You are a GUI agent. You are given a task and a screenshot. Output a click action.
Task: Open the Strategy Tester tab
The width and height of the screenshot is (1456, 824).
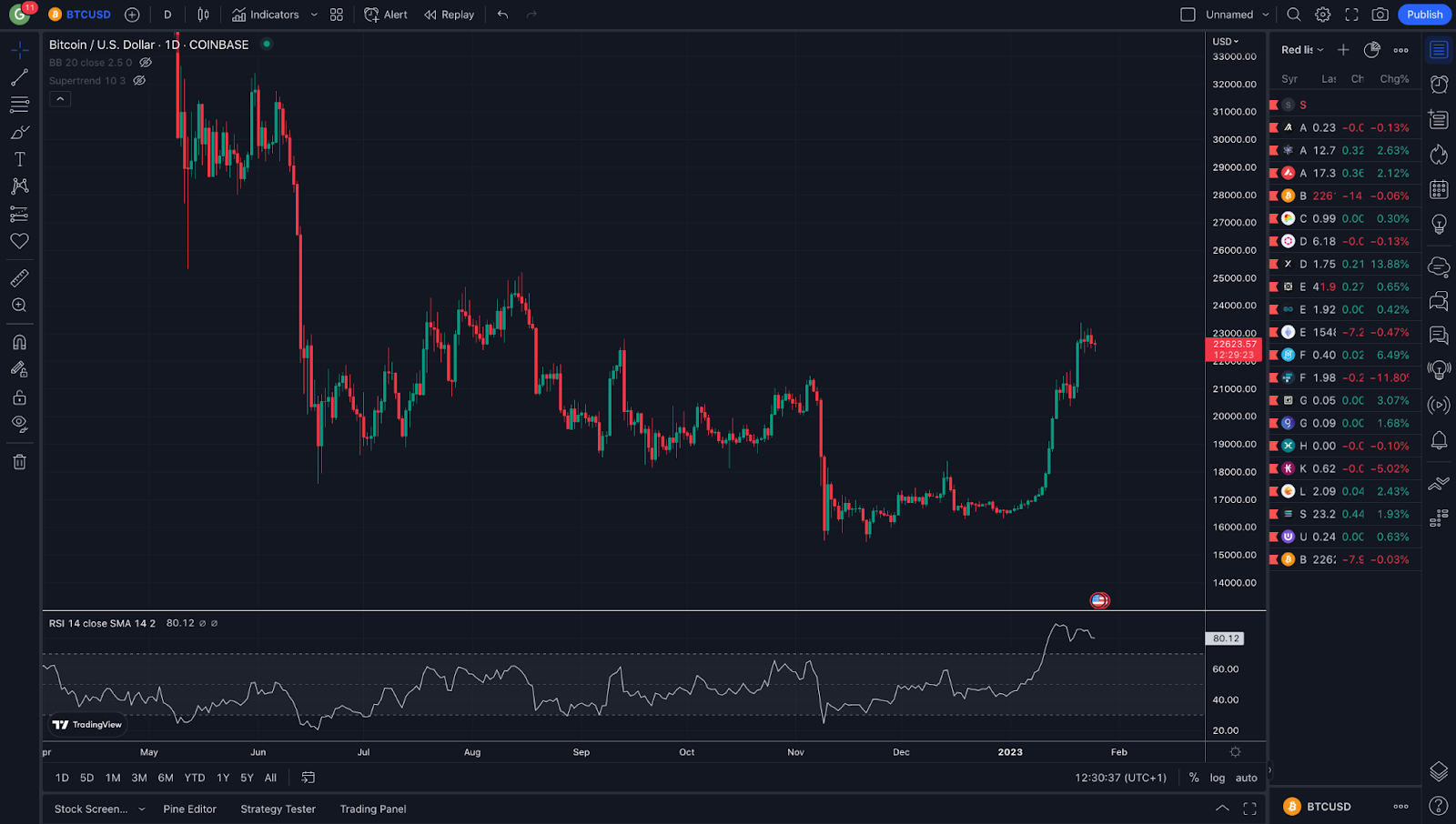click(278, 809)
